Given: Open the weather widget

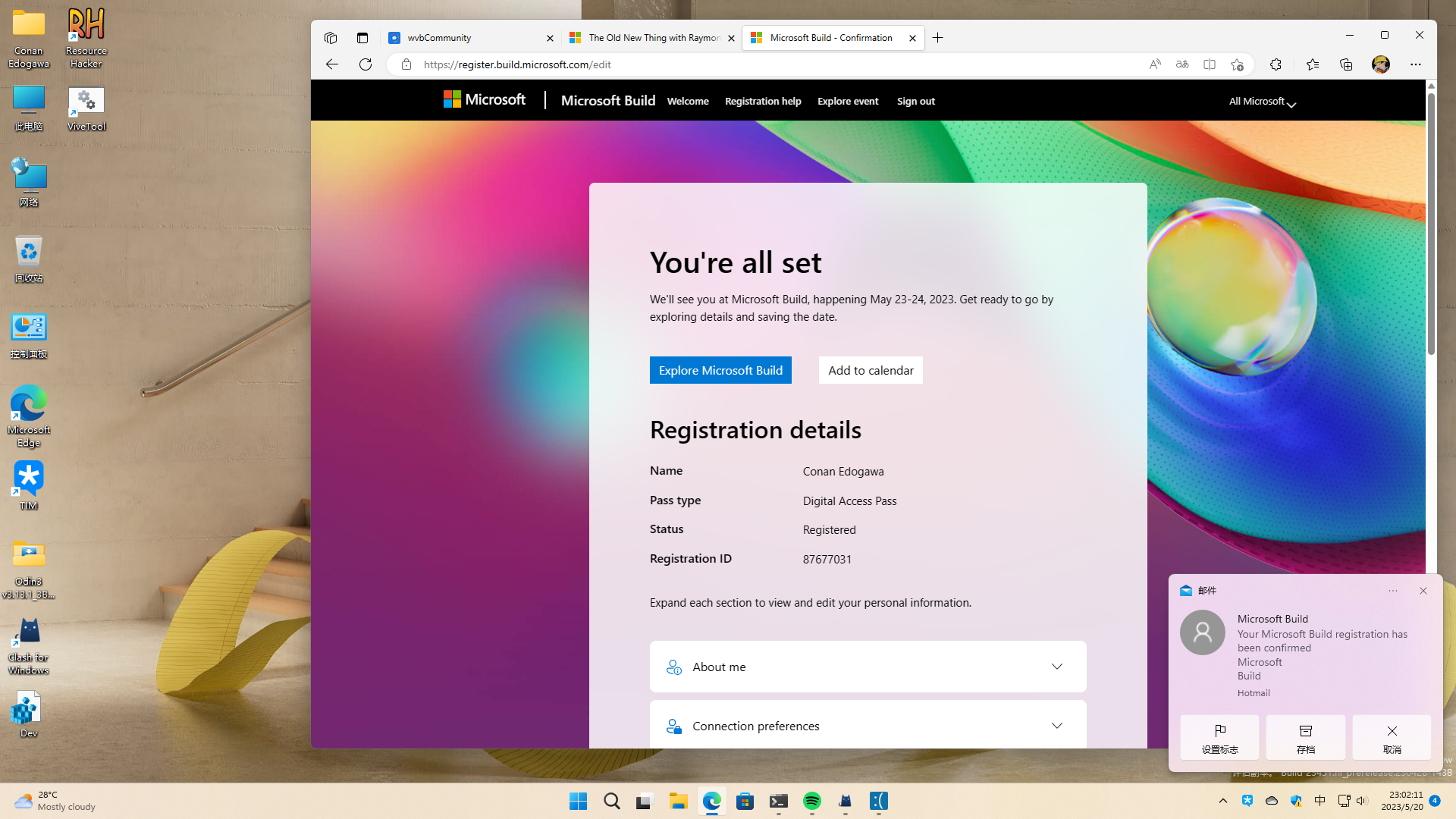Looking at the screenshot, I should pos(55,801).
